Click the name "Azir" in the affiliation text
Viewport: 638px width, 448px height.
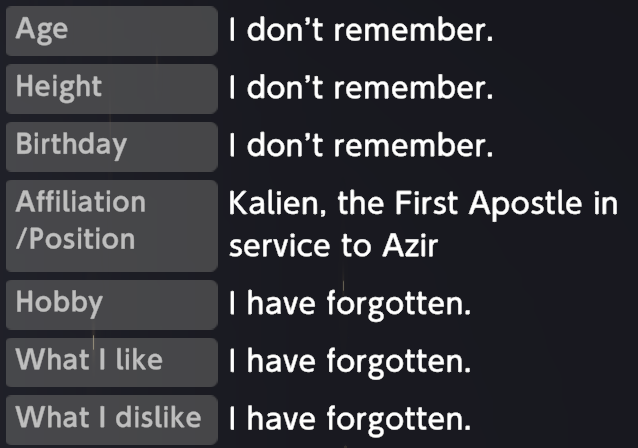pyautogui.click(x=410, y=245)
